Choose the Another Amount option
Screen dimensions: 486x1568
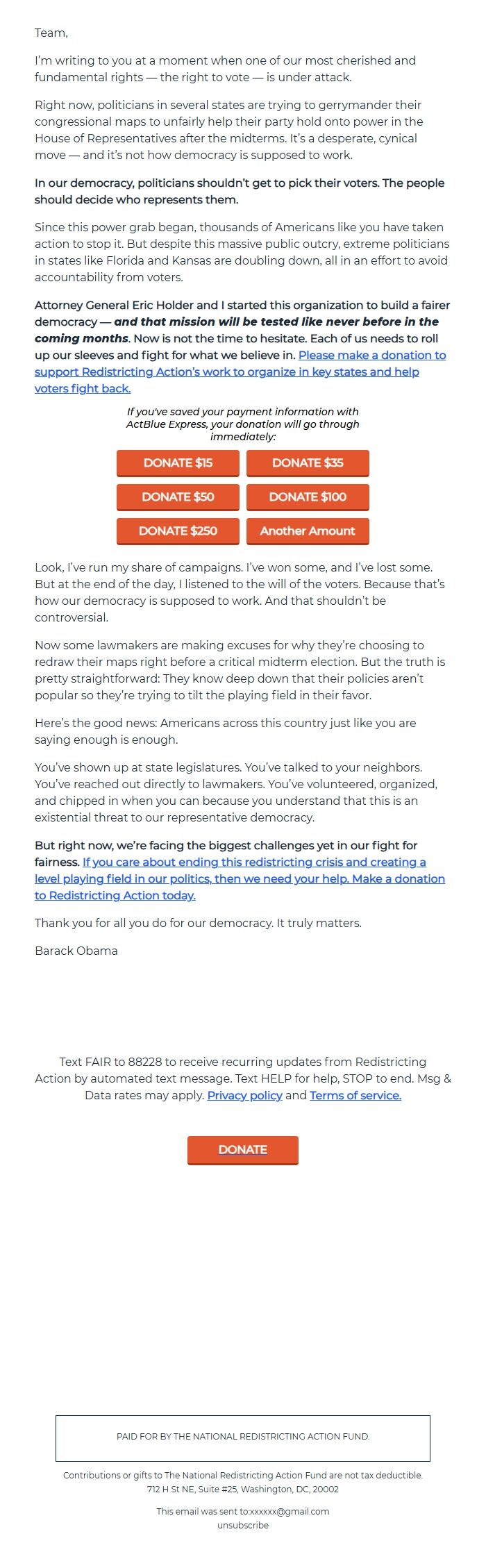tap(308, 531)
